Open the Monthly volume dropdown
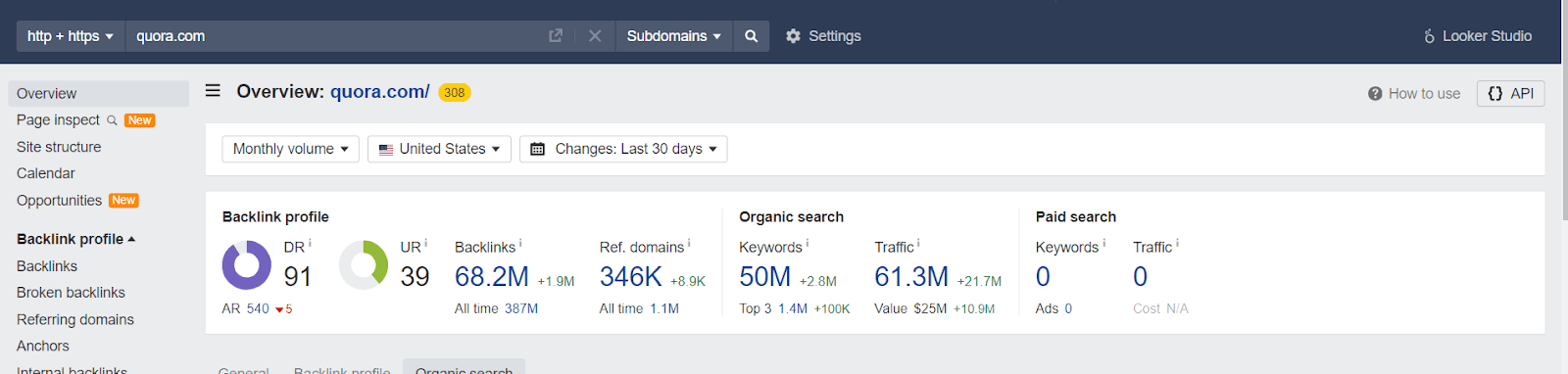The width and height of the screenshot is (1568, 374). click(x=290, y=149)
